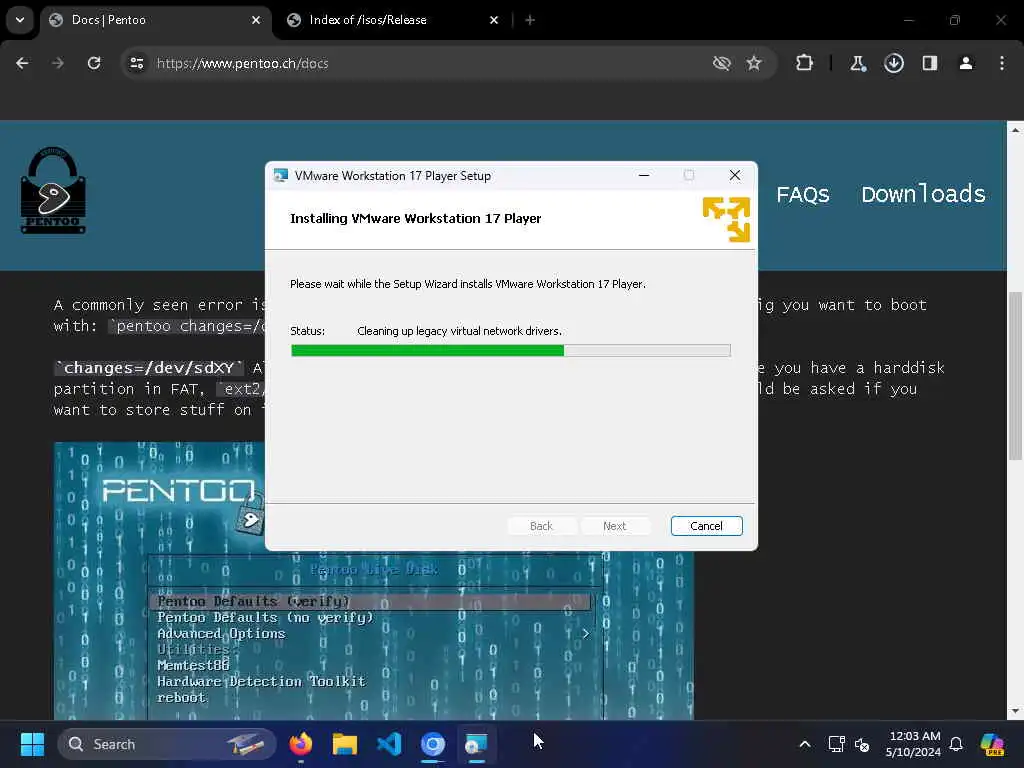Click the Pentoo boot menu screenshot
Viewport: 1024px width, 768px height.
click(x=374, y=581)
